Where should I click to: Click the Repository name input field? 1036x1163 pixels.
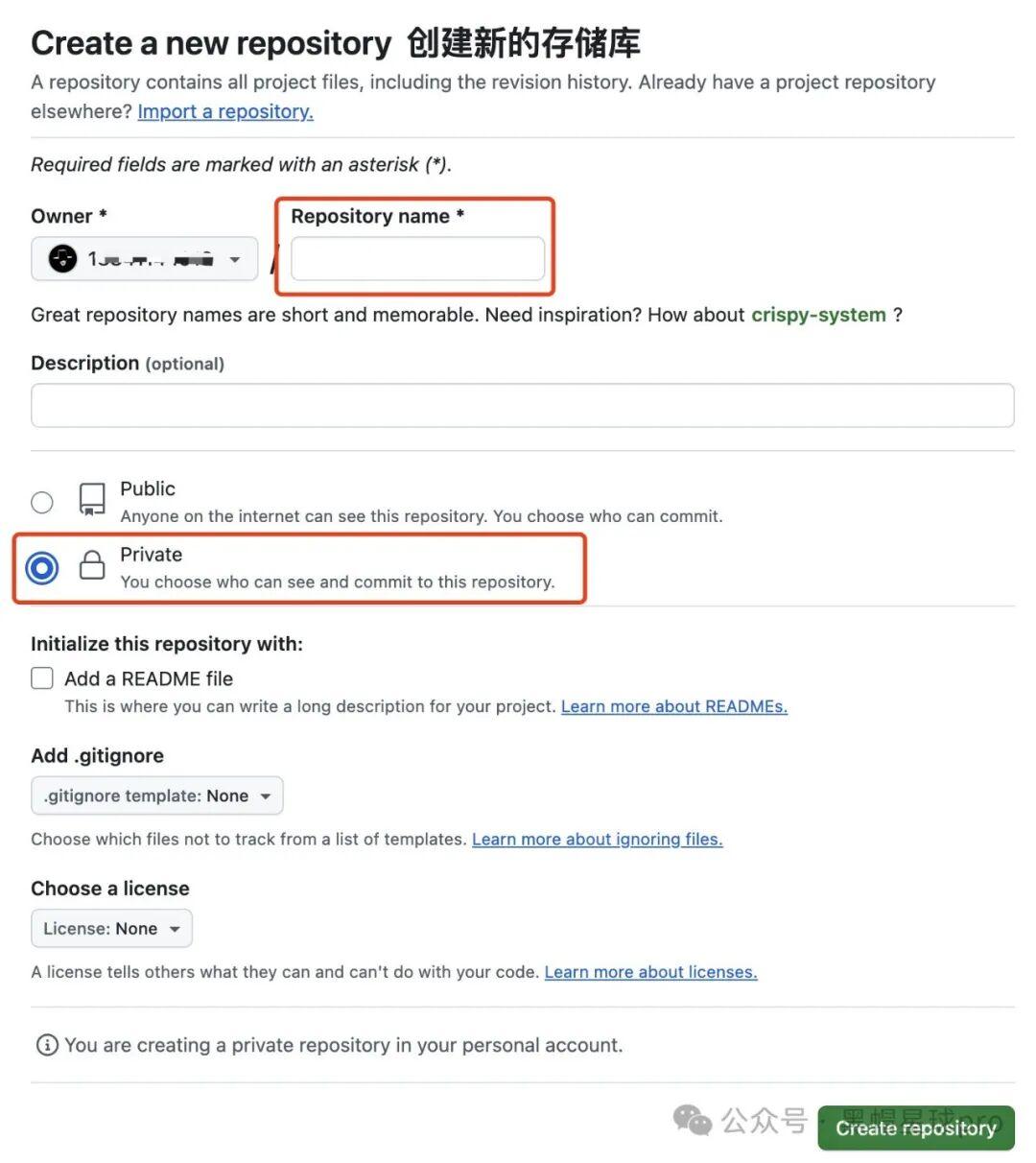[x=418, y=259]
